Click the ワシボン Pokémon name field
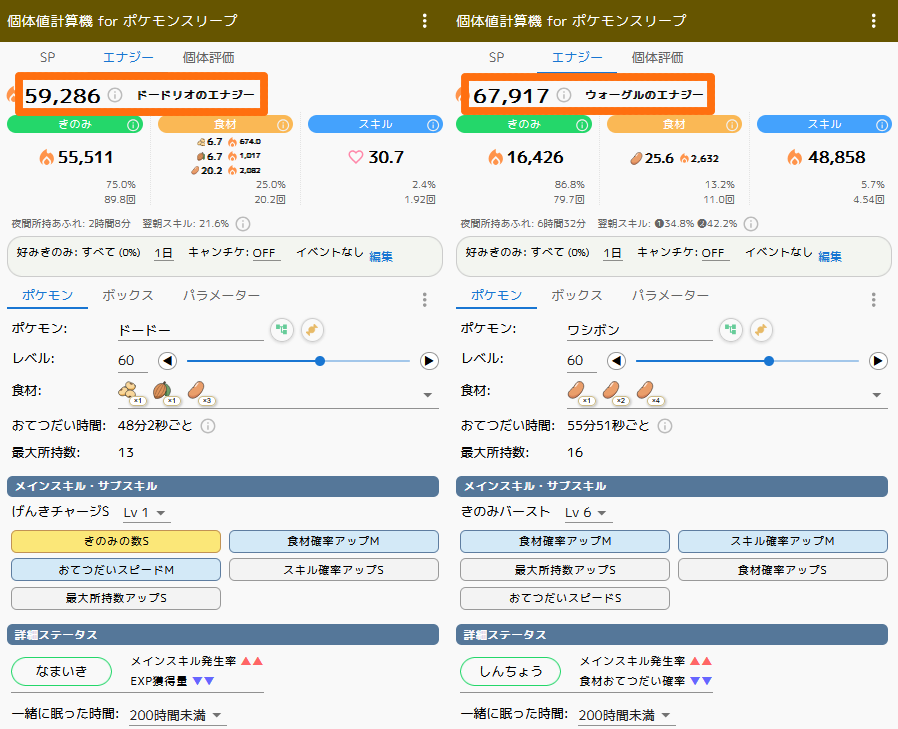The height and width of the screenshot is (729, 898). click(x=638, y=329)
